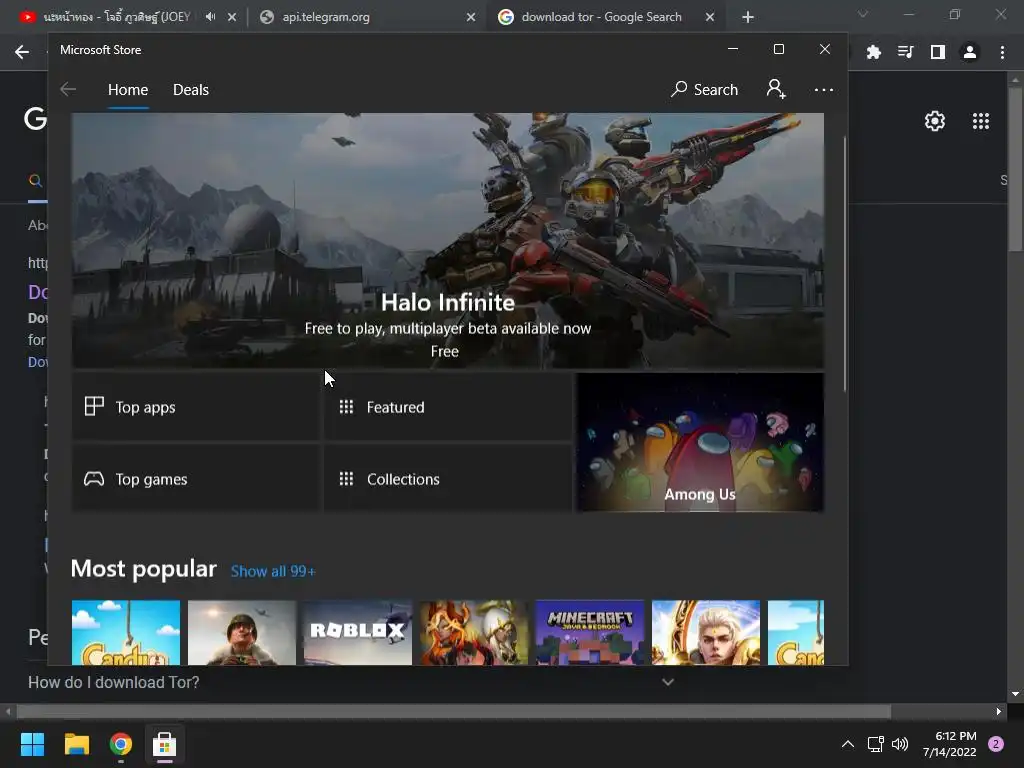This screenshot has height=768, width=1024.
Task: Open clock and date in taskbar
Action: point(950,744)
